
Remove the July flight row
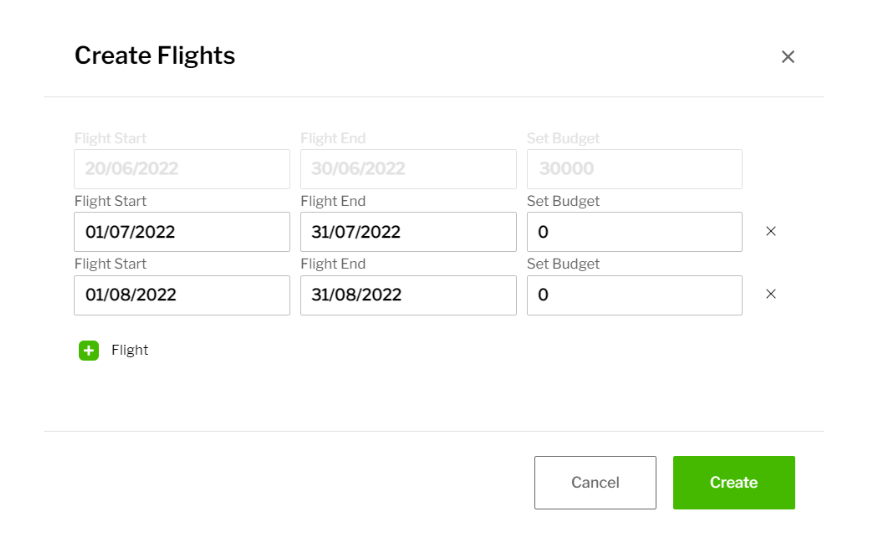point(771,231)
